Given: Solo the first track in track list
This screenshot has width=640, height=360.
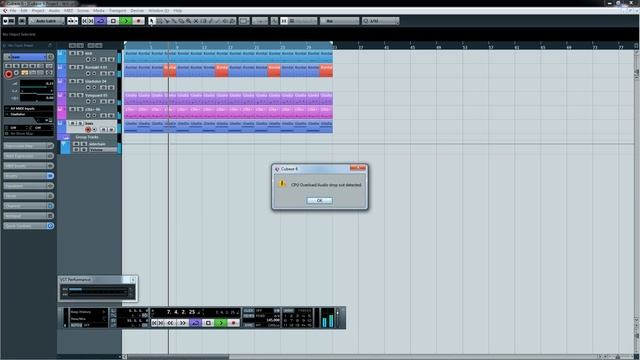Looking at the screenshot, I should [x=80, y=53].
